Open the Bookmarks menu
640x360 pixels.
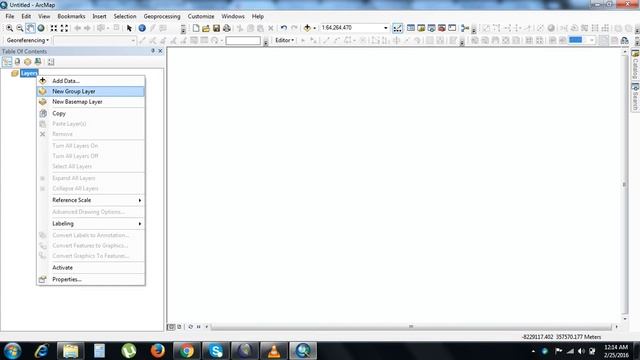[71, 16]
